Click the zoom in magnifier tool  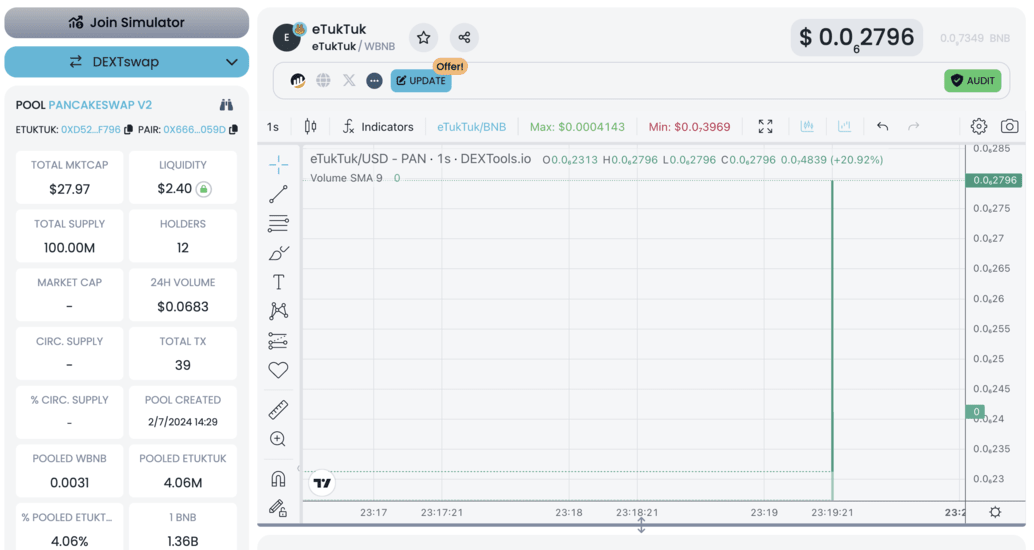point(278,439)
